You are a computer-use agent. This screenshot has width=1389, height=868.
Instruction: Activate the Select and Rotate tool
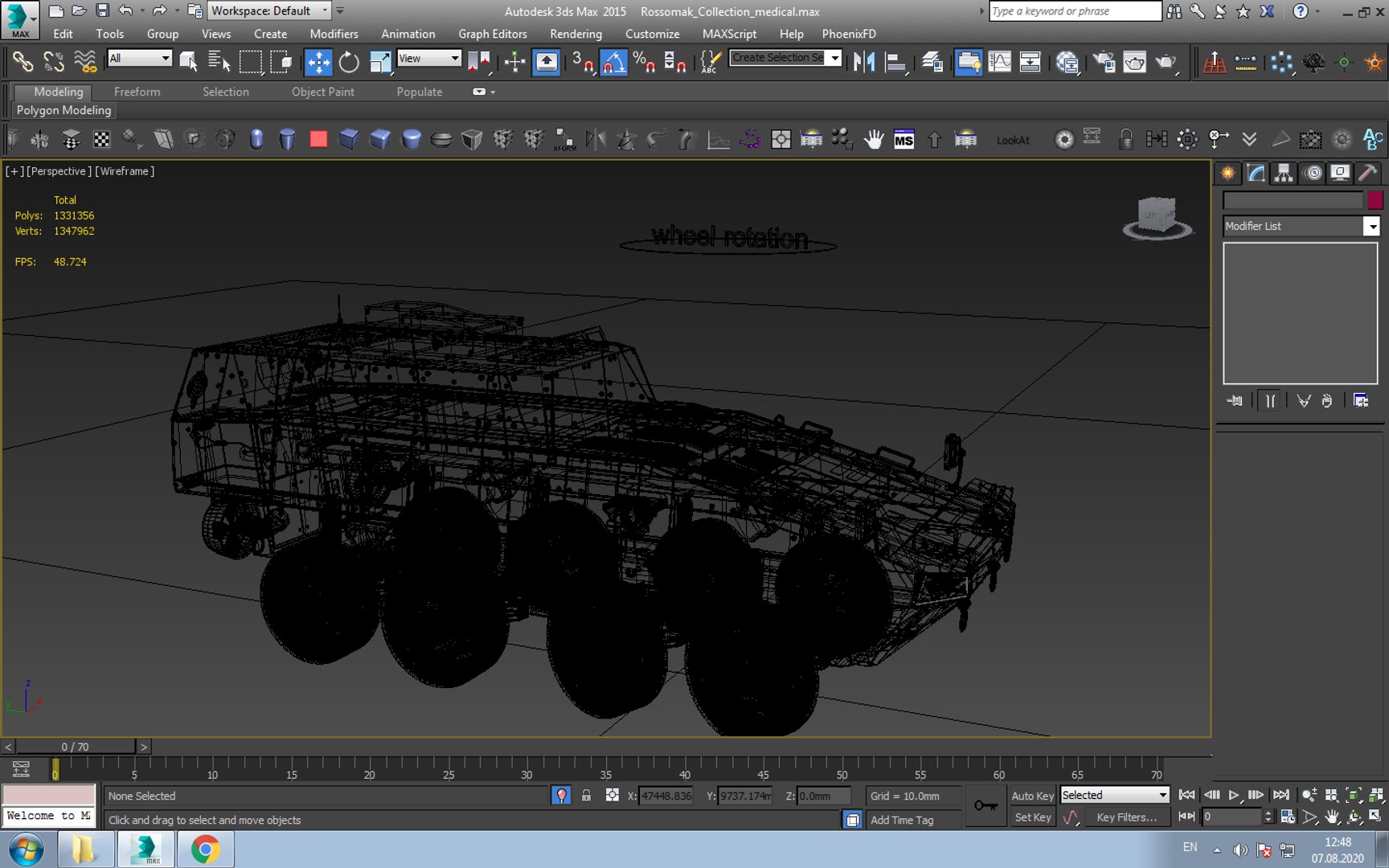(x=349, y=62)
